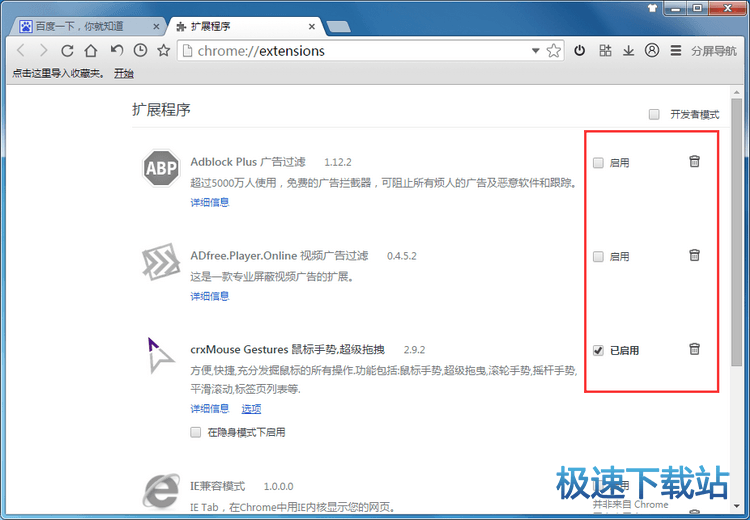Open 分屏导航 in toolbar
The image size is (750, 520).
[x=714, y=51]
